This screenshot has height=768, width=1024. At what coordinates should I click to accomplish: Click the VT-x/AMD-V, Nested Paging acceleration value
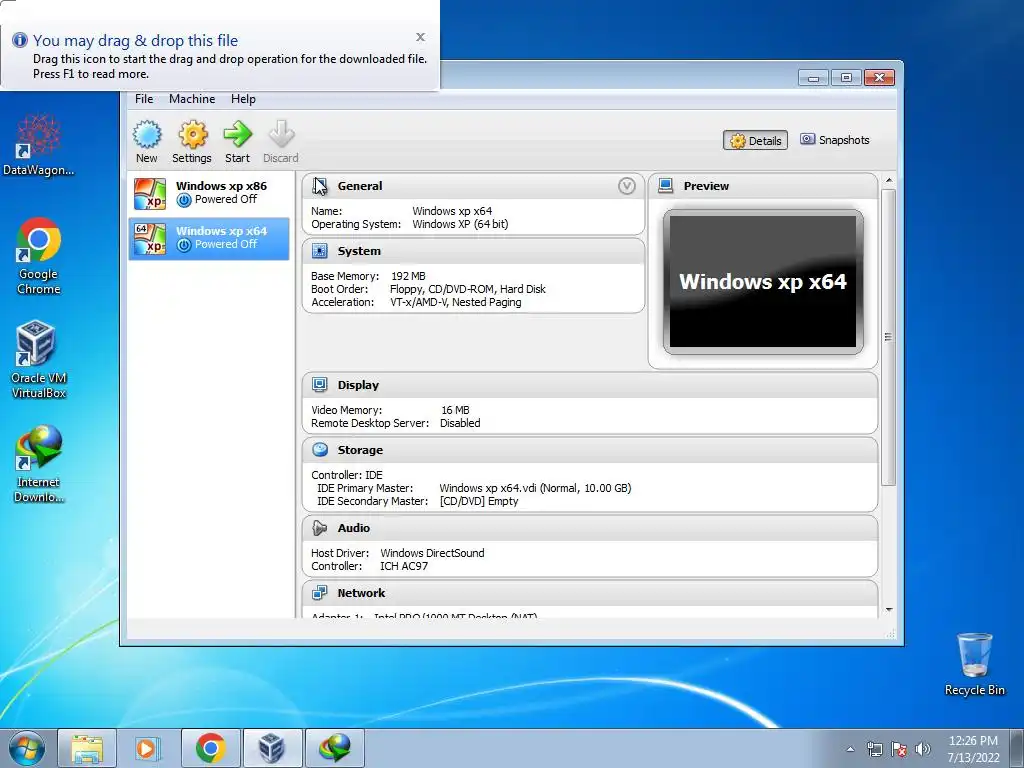click(x=456, y=302)
